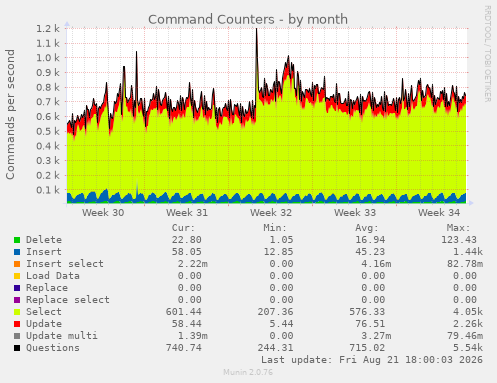Click the '1.0 k' y-axis value
The image size is (497, 383).
click(48, 58)
